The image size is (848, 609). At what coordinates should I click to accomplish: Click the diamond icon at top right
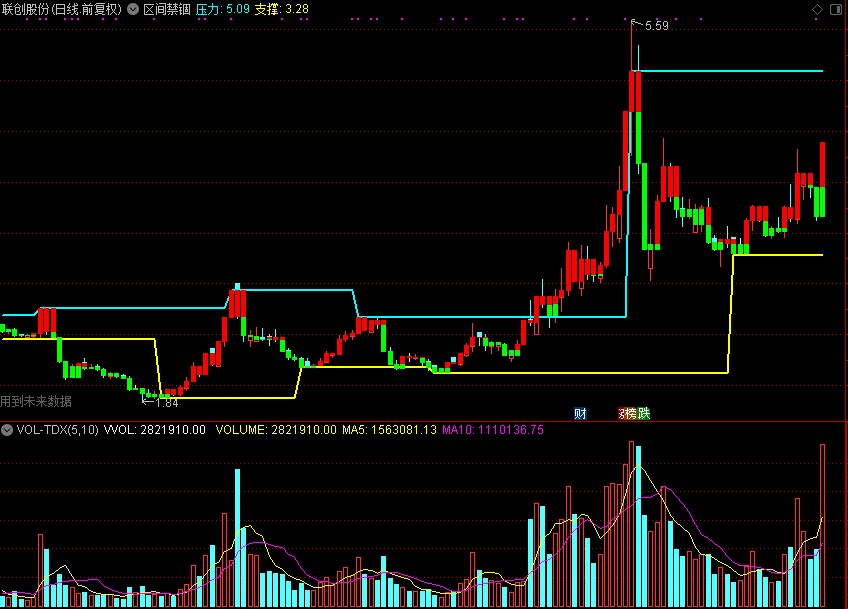click(817, 9)
